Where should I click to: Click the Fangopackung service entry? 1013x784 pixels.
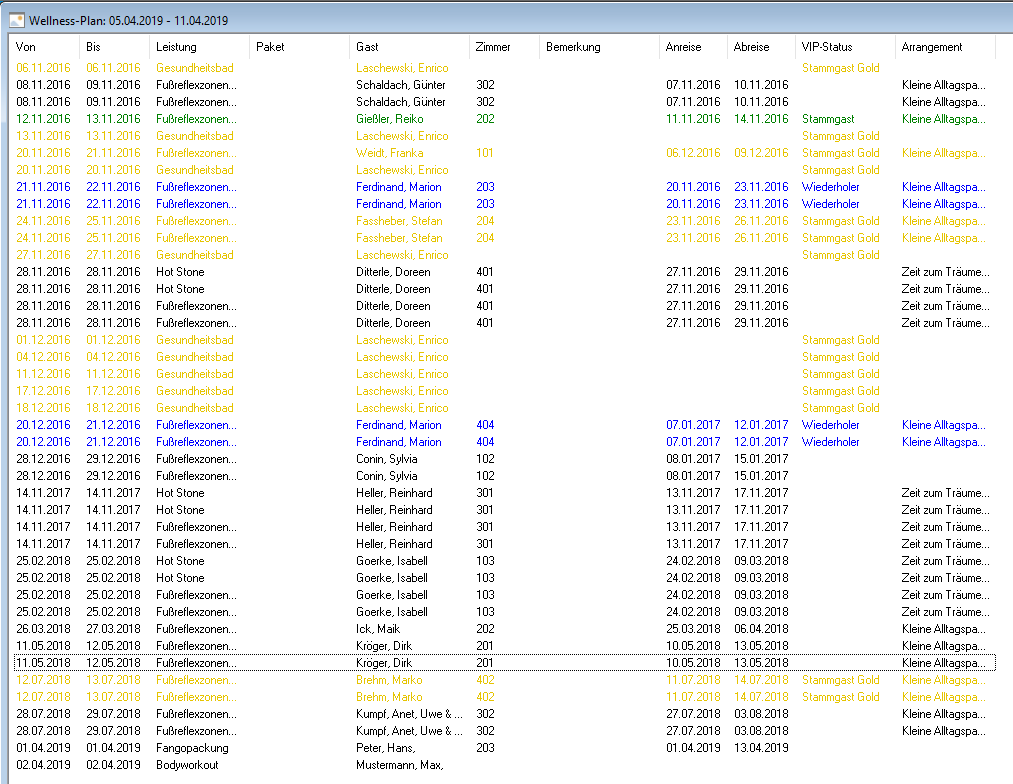(x=192, y=748)
